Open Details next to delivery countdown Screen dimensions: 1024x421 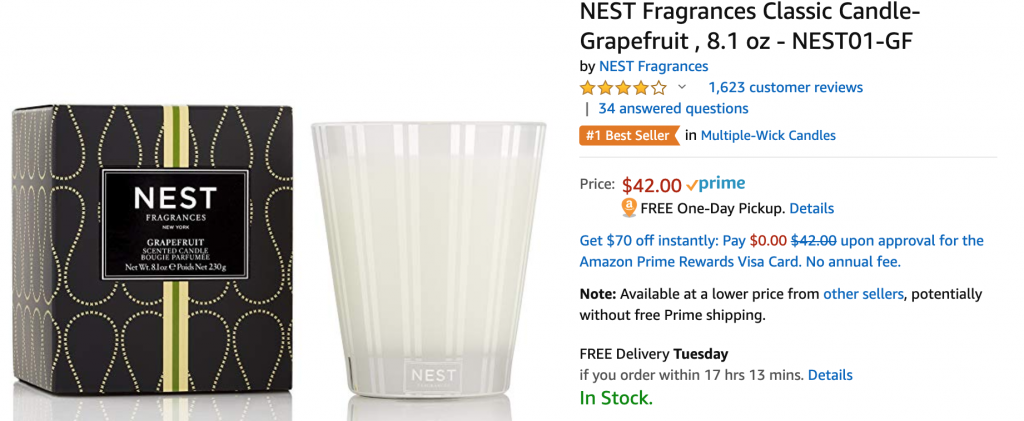pyautogui.click(x=830, y=375)
